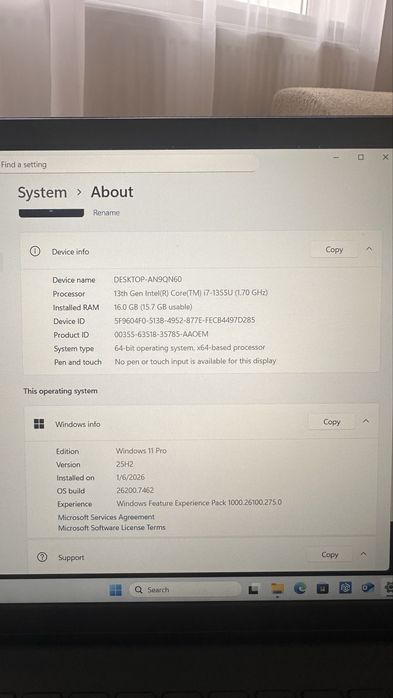Launch Microsoft Edge from the taskbar
This screenshot has height=698, width=393.
coord(300,589)
